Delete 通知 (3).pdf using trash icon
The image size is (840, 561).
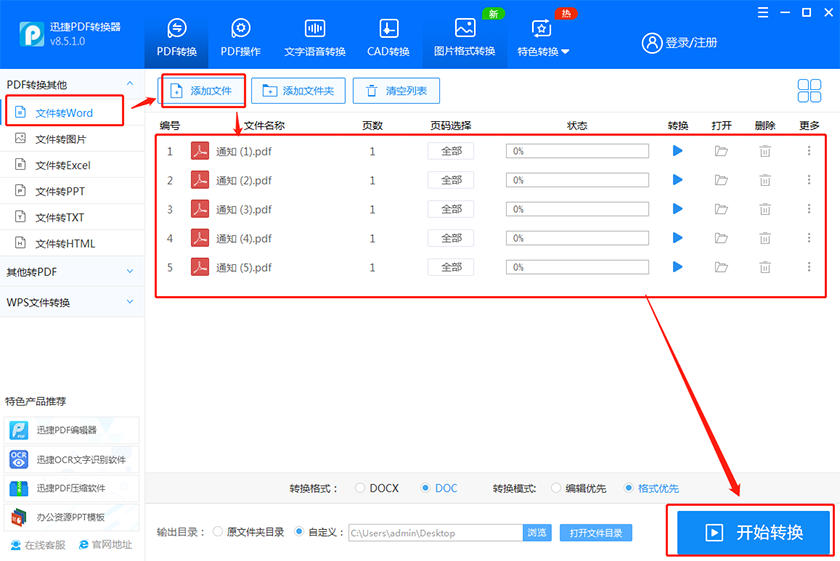coord(765,209)
